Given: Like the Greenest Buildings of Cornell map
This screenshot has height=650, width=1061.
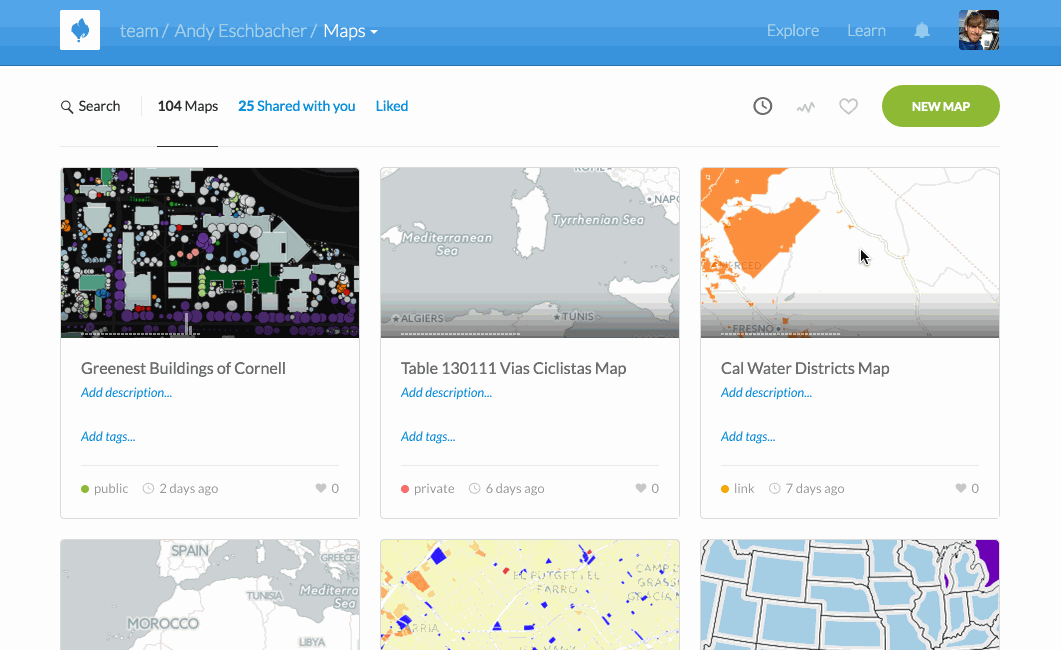Looking at the screenshot, I should tap(321, 489).
